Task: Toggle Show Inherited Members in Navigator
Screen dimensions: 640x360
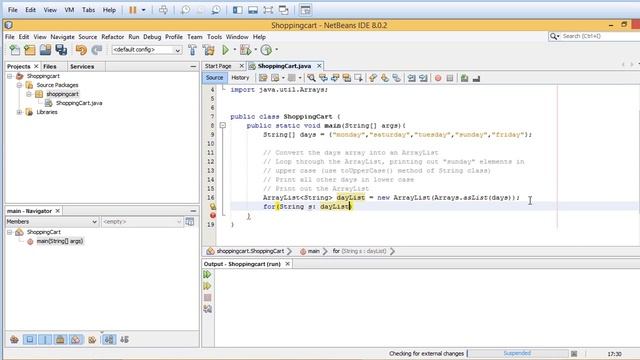Action: [x=14, y=339]
